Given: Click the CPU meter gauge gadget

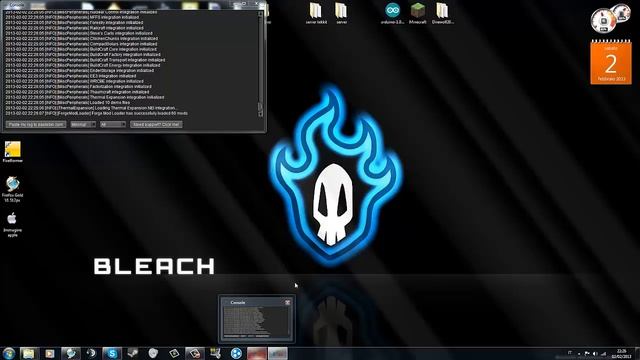Looking at the screenshot, I should point(603,20).
